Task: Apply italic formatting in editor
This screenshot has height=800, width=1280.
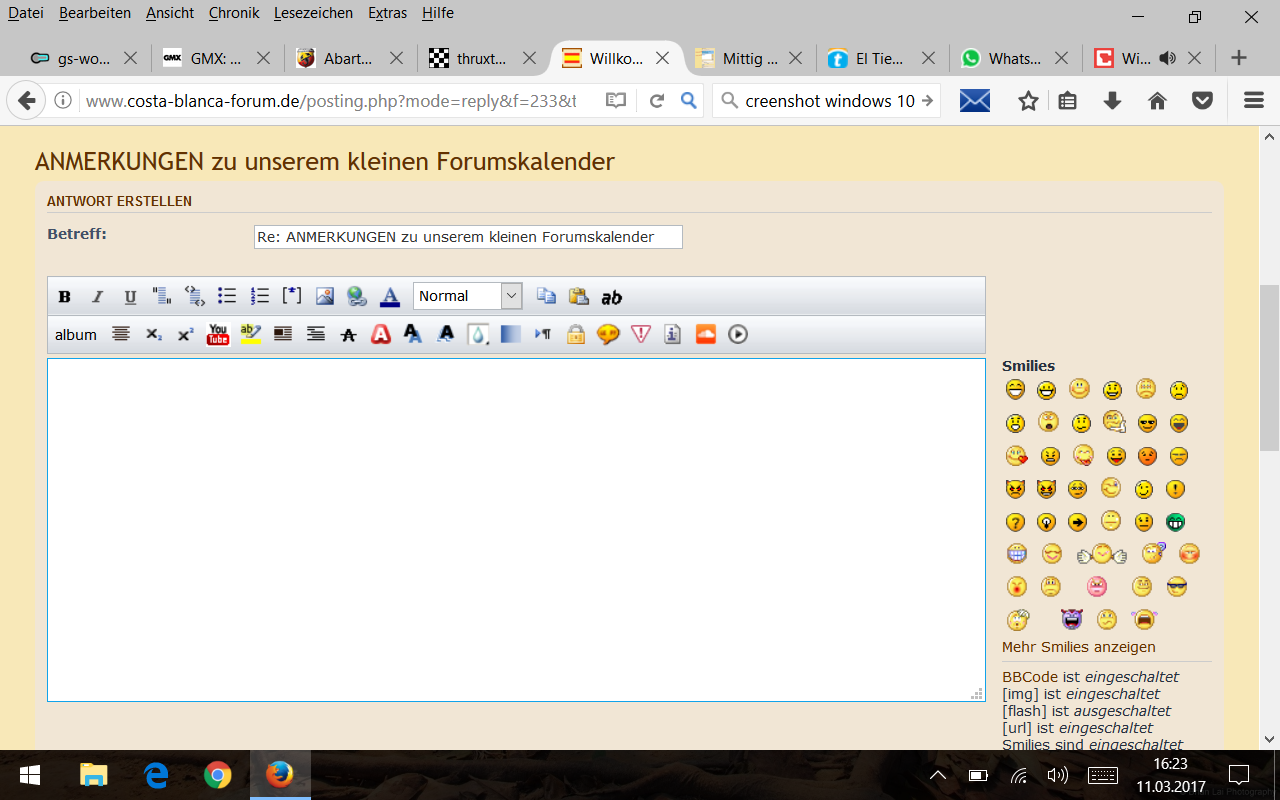Action: pos(97,296)
